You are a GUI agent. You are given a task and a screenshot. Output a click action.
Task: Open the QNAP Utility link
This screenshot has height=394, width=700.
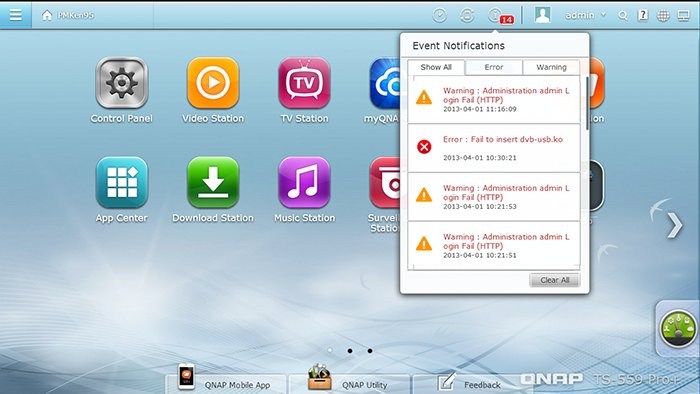pos(349,383)
